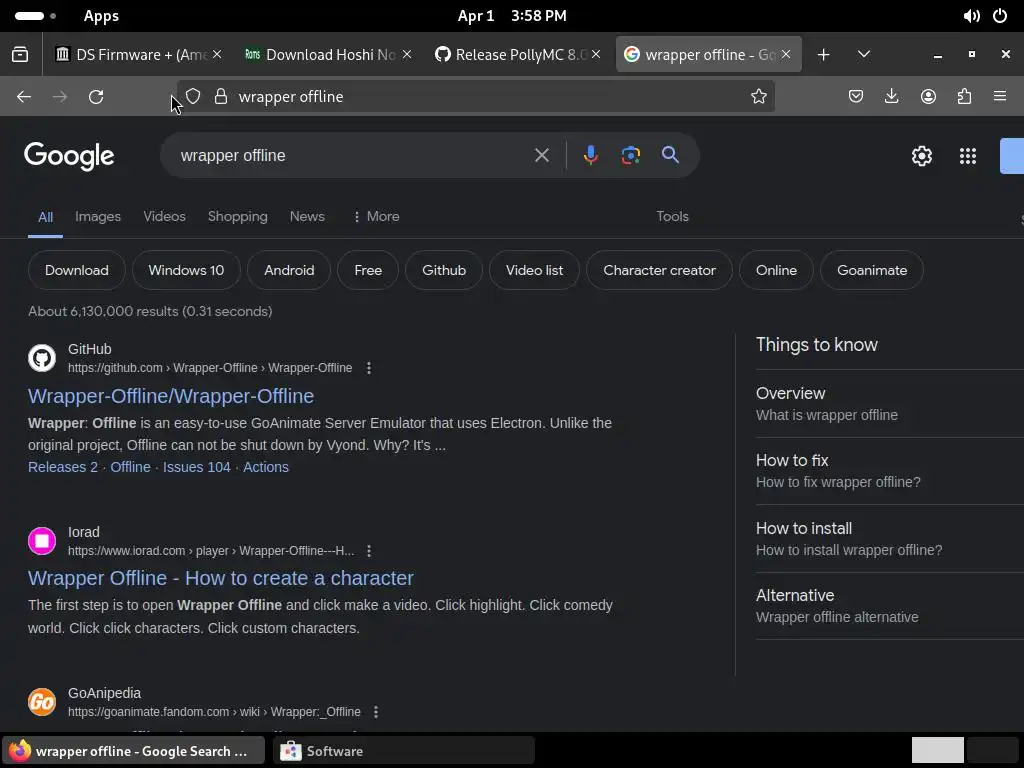The image size is (1024, 768).
Task: Open the tracking protection shield icon
Action: click(193, 97)
